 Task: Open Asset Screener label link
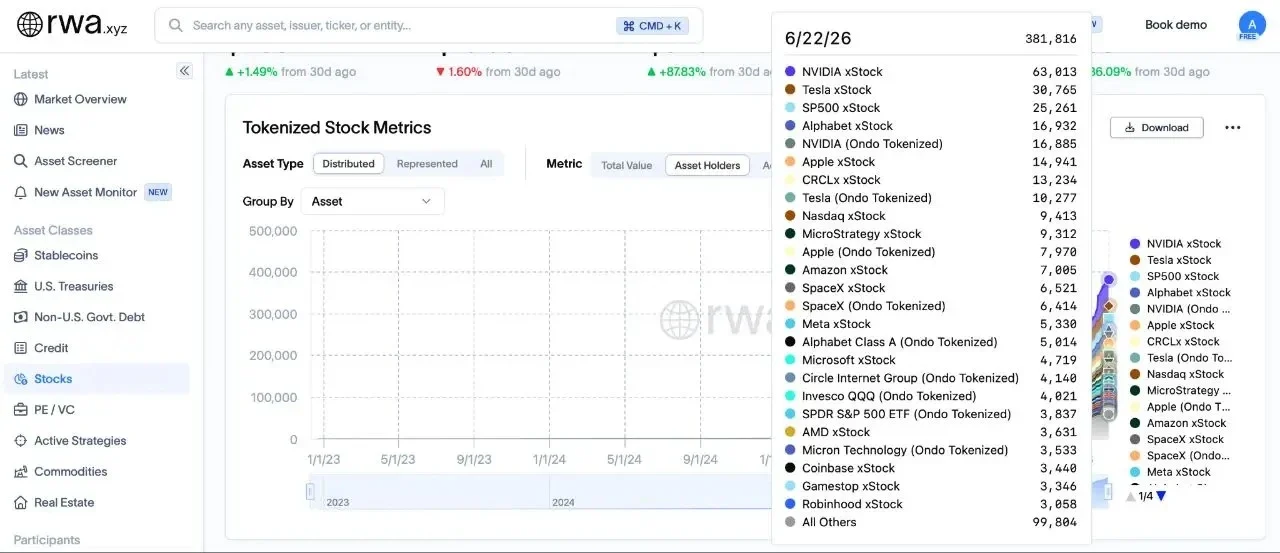[76, 161]
